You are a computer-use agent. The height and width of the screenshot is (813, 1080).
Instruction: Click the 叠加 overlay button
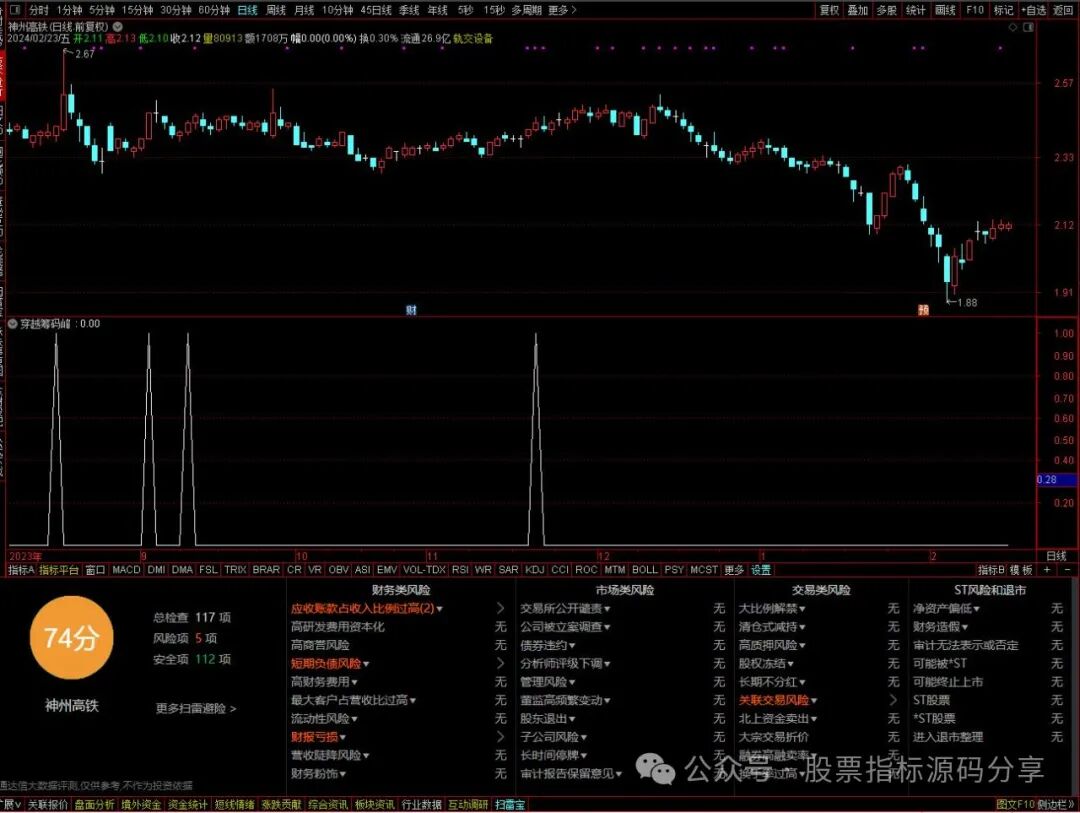coord(858,10)
